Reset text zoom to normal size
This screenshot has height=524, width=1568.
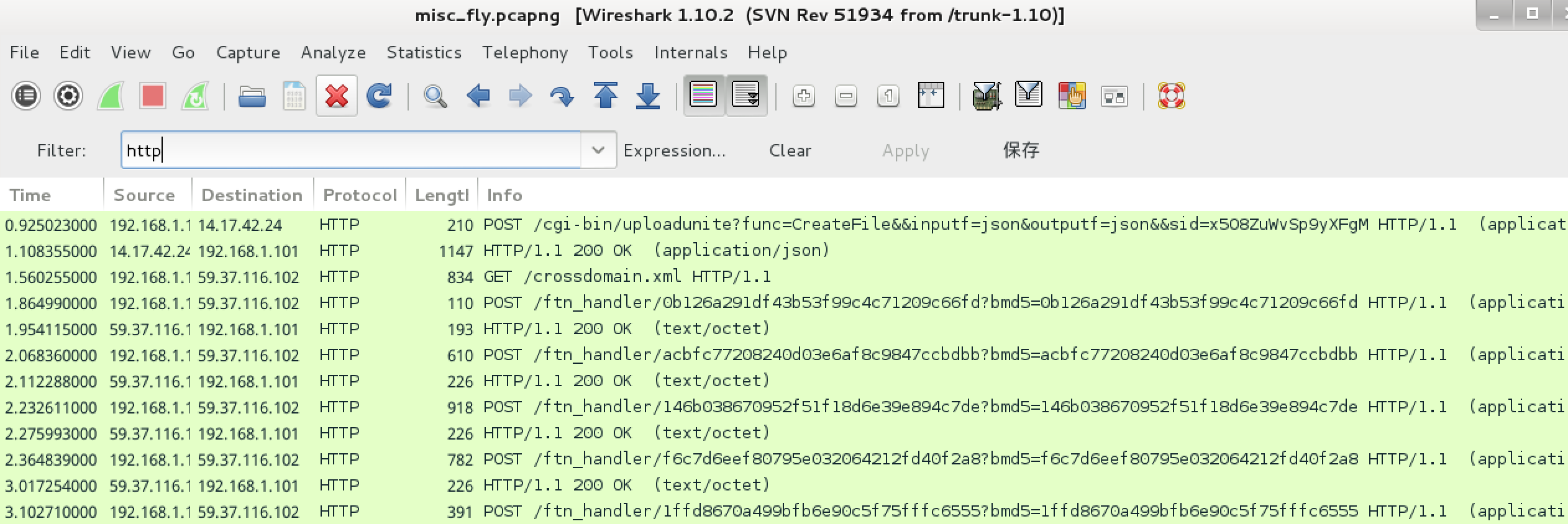(x=888, y=96)
